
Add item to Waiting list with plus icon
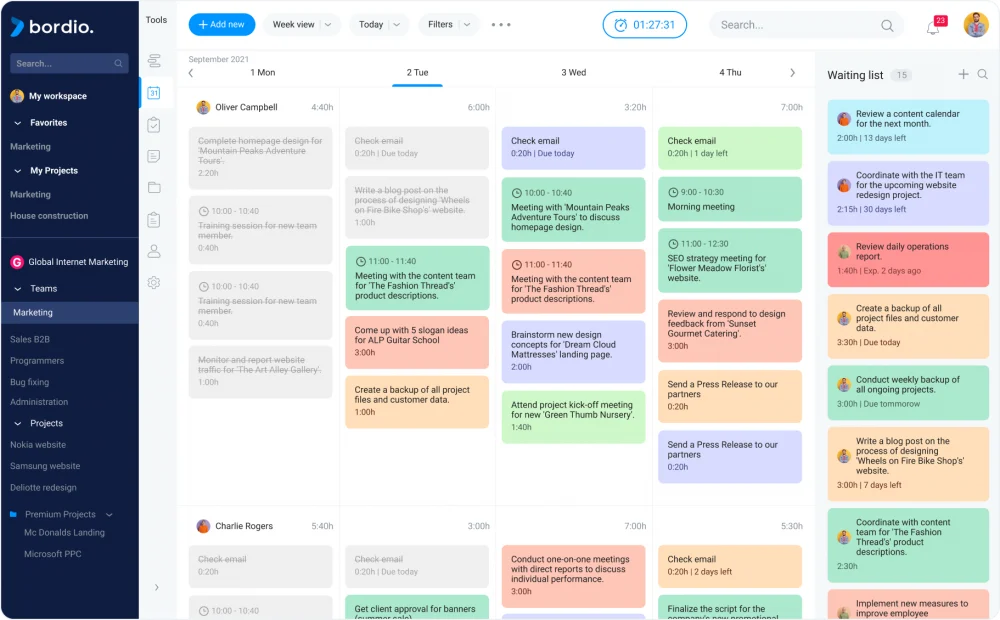coord(963,75)
